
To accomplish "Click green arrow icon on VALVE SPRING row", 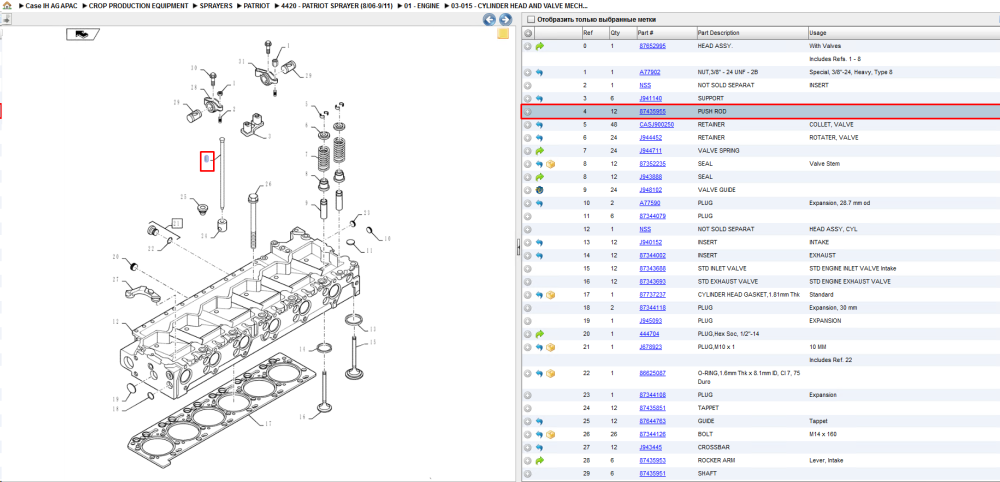I will click(x=540, y=150).
